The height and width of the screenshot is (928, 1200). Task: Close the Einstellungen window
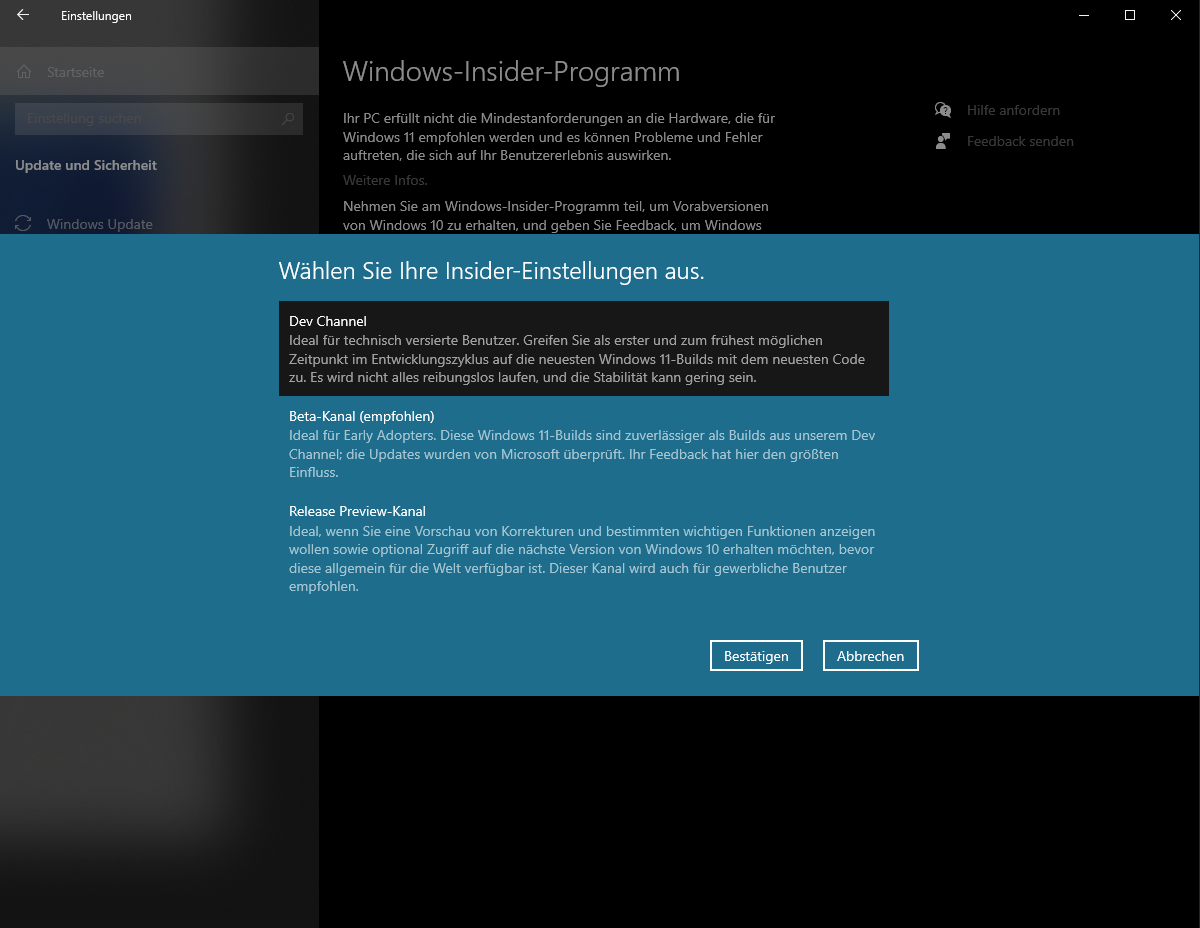1176,15
